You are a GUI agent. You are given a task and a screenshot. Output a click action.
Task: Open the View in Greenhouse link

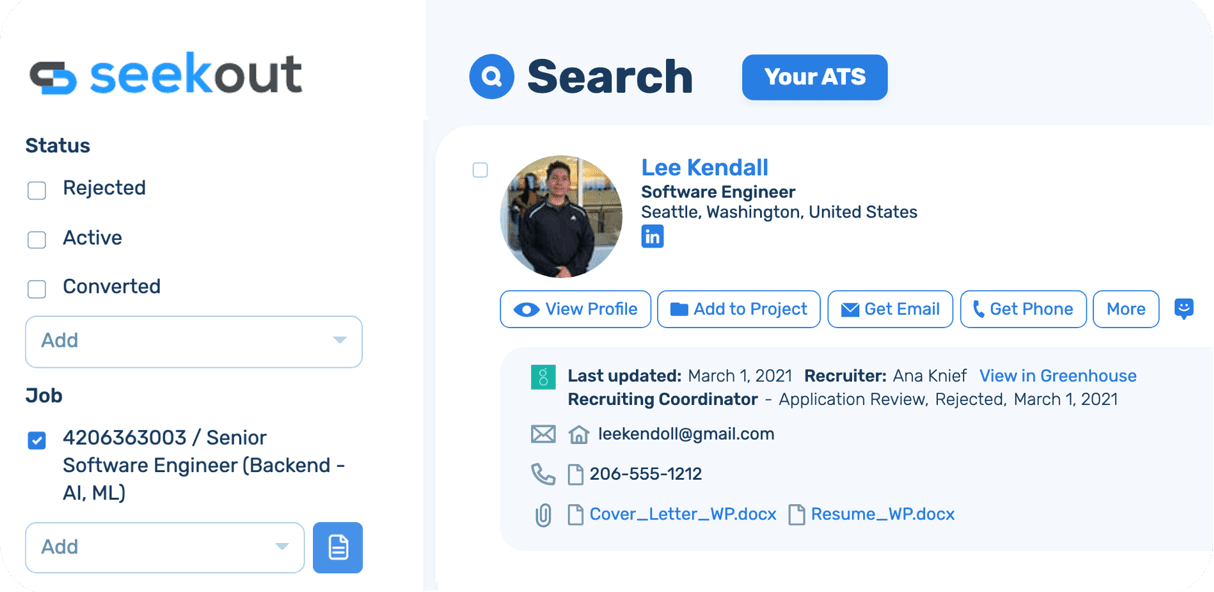[x=1057, y=376]
